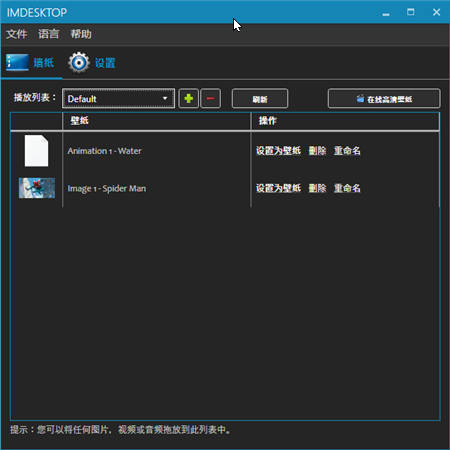Delete Animation 1 - Water via 删除
450x450 pixels.
point(317,151)
